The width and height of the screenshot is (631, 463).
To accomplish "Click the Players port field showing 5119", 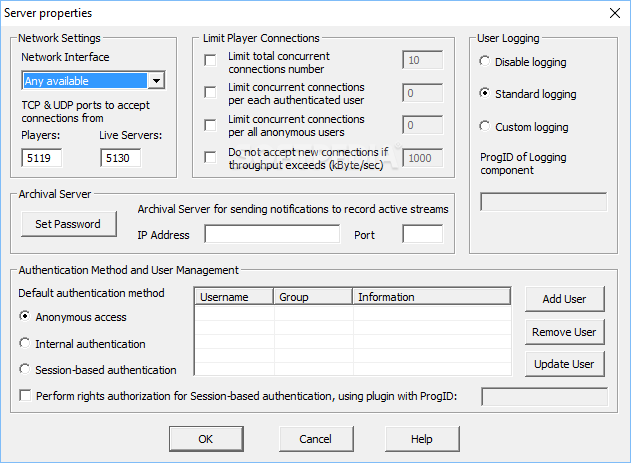I will [41, 158].
